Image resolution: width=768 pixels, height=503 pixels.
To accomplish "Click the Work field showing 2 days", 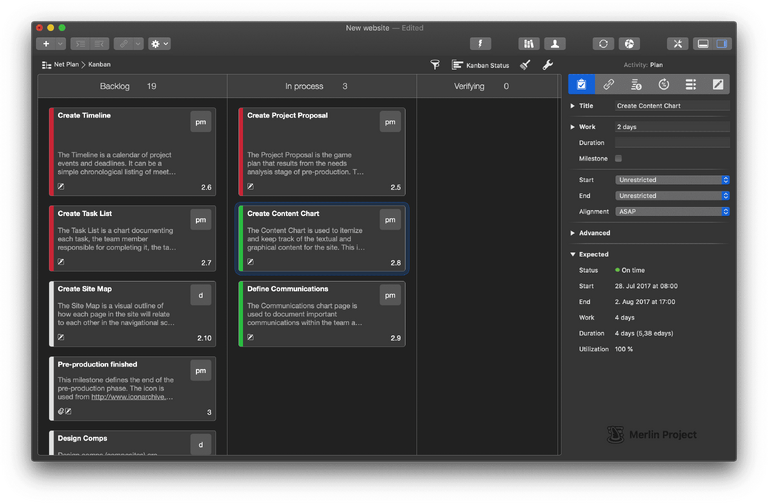I will (x=672, y=127).
